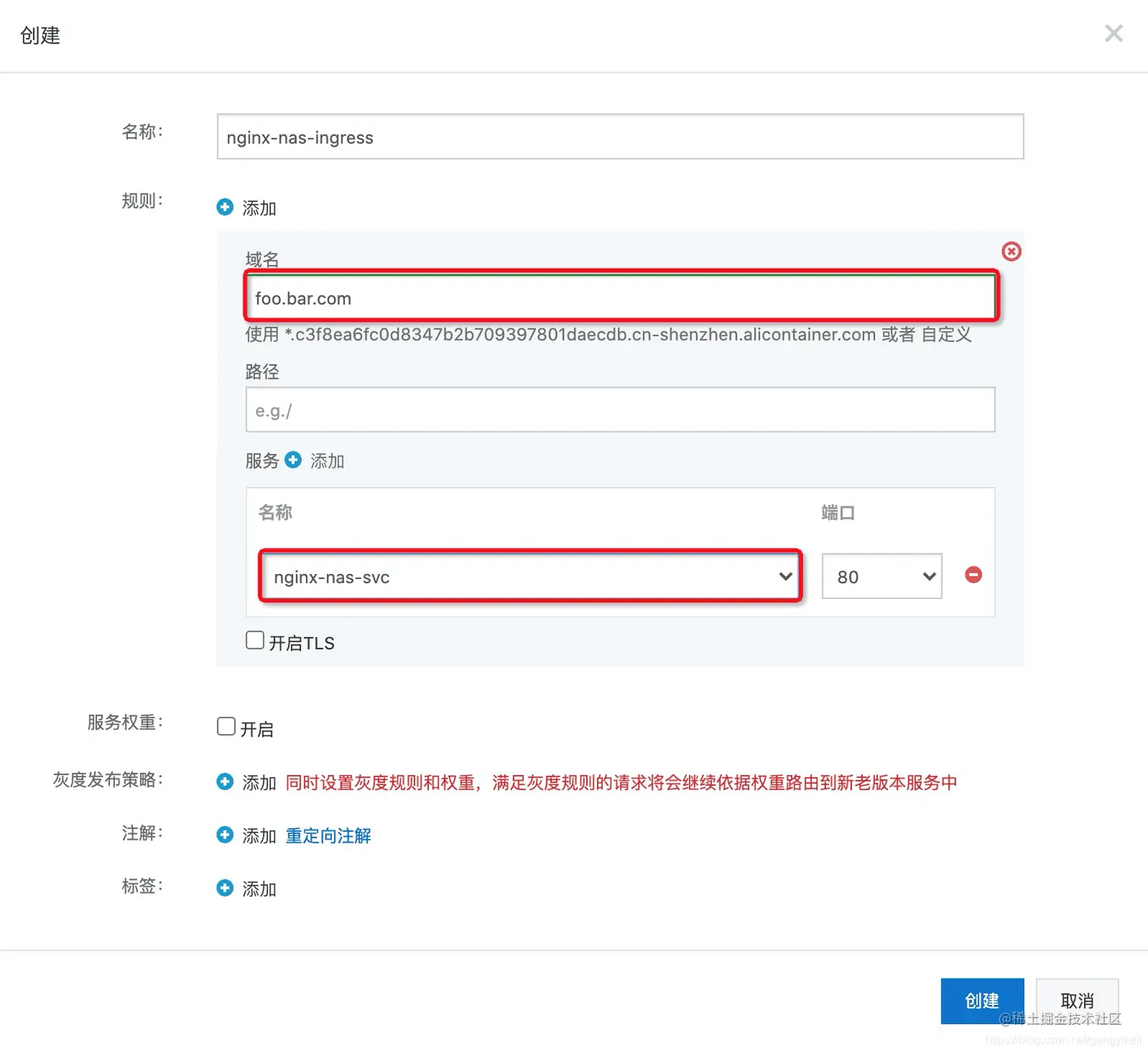Click the red 同时设置灰度规则和权重 notice text
The height and width of the screenshot is (1053, 1148).
[x=621, y=783]
